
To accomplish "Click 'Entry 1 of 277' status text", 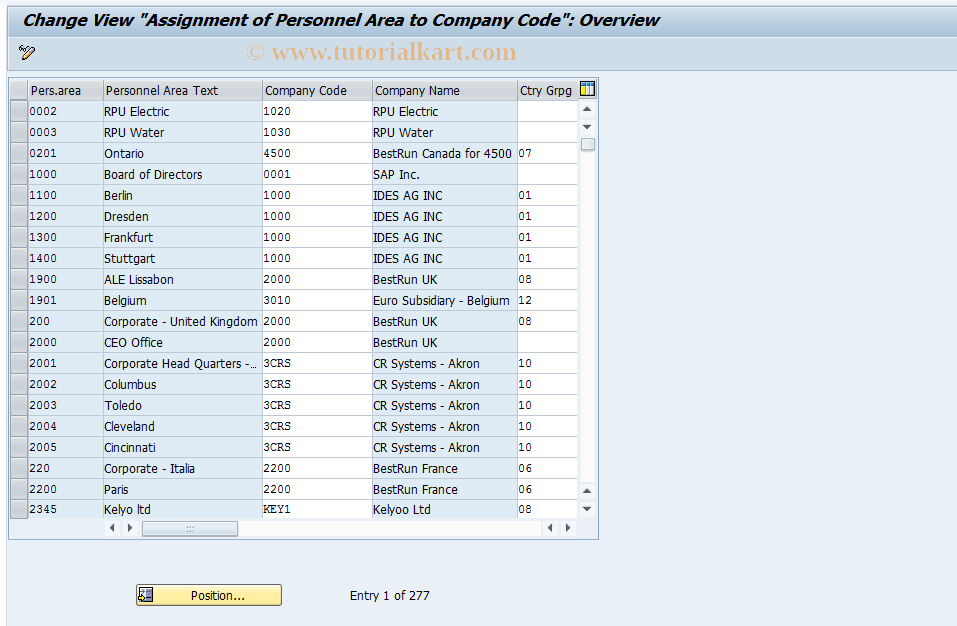I will point(389,595).
